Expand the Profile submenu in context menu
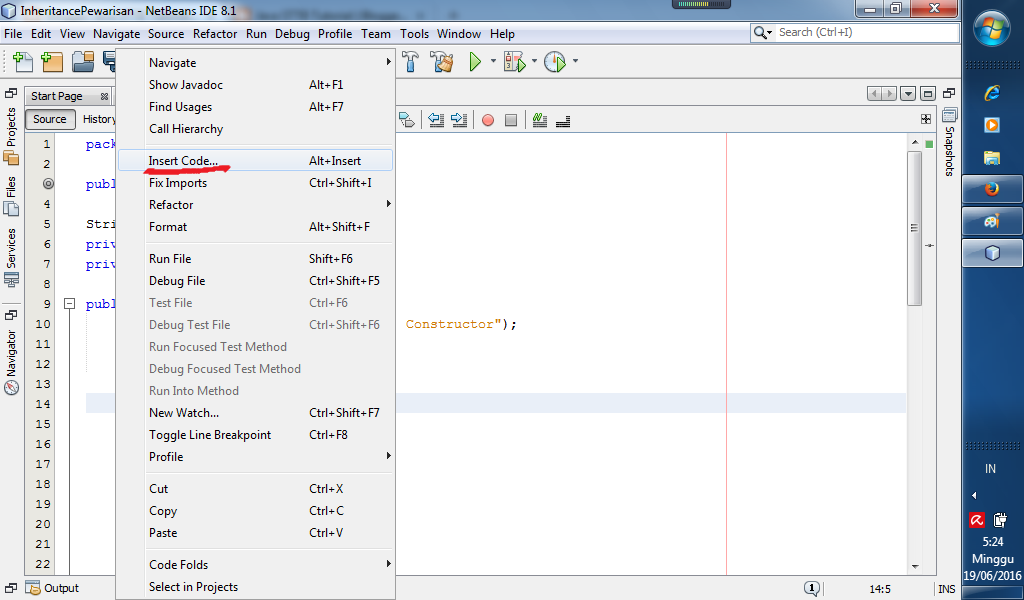Image resolution: width=1024 pixels, height=600 pixels. [x=255, y=456]
